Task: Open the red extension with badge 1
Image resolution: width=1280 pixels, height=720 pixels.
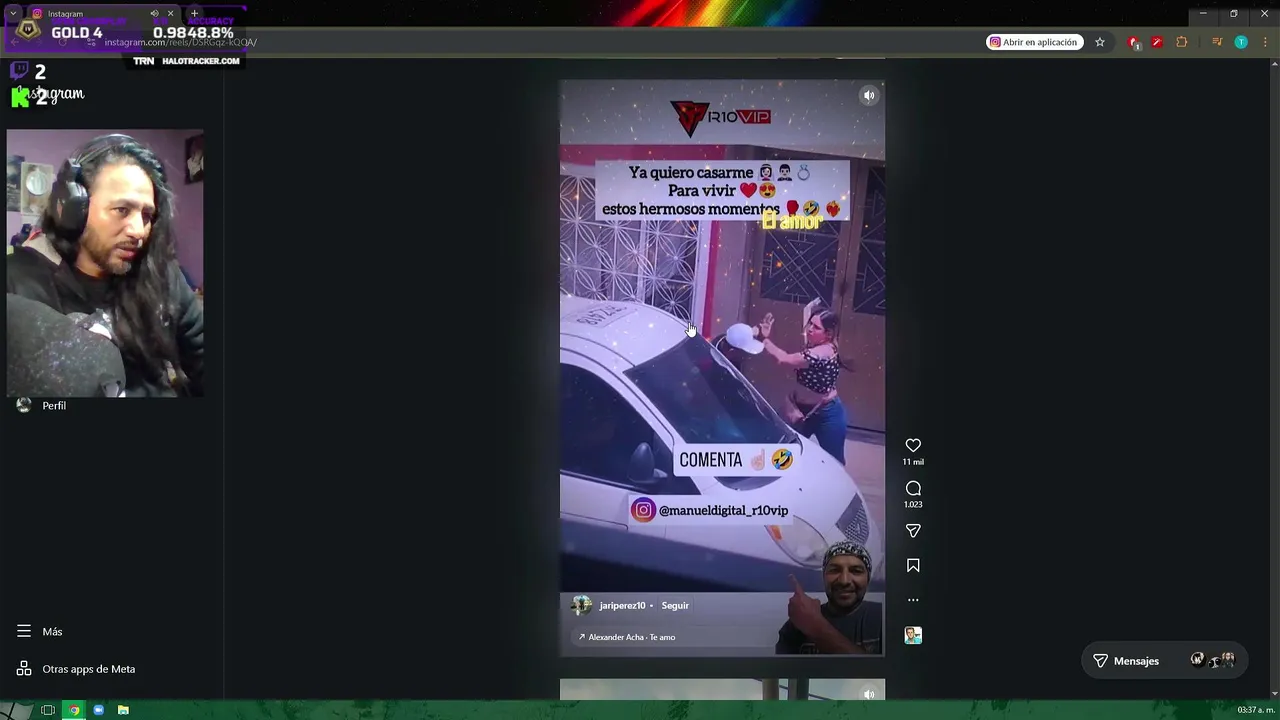Action: [x=1133, y=42]
